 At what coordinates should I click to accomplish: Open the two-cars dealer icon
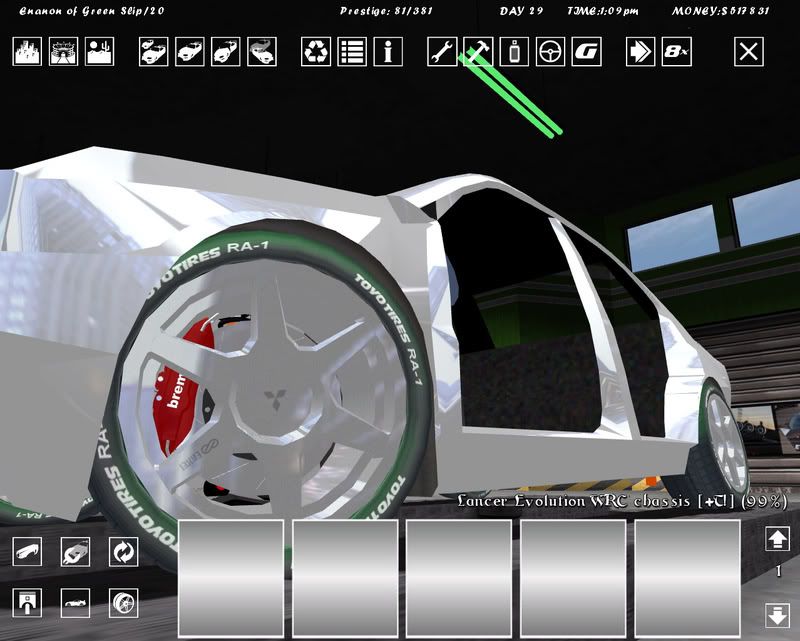pyautogui.click(x=154, y=52)
